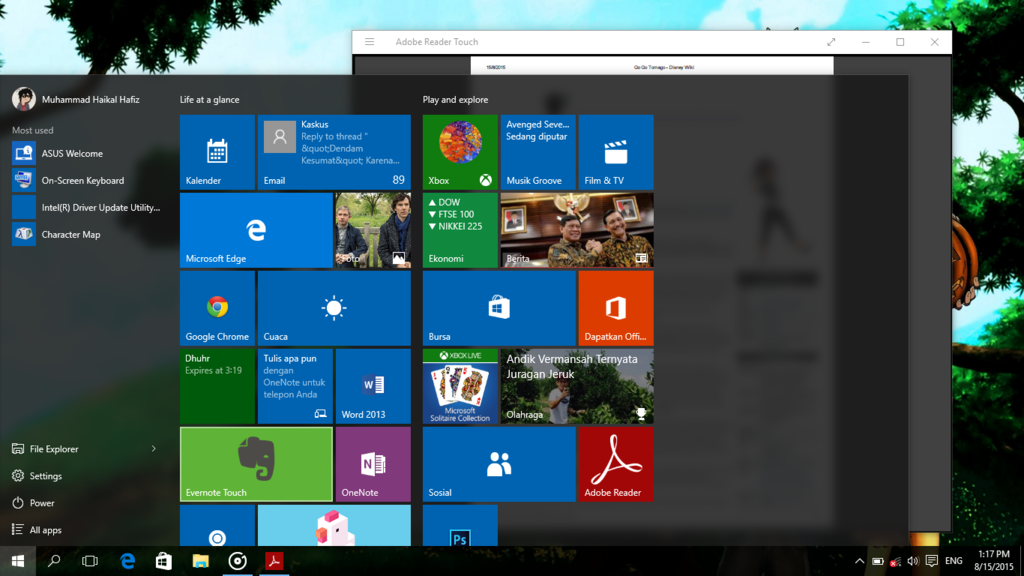Image resolution: width=1024 pixels, height=576 pixels.
Task: Open the Foto tile
Action: point(373,230)
